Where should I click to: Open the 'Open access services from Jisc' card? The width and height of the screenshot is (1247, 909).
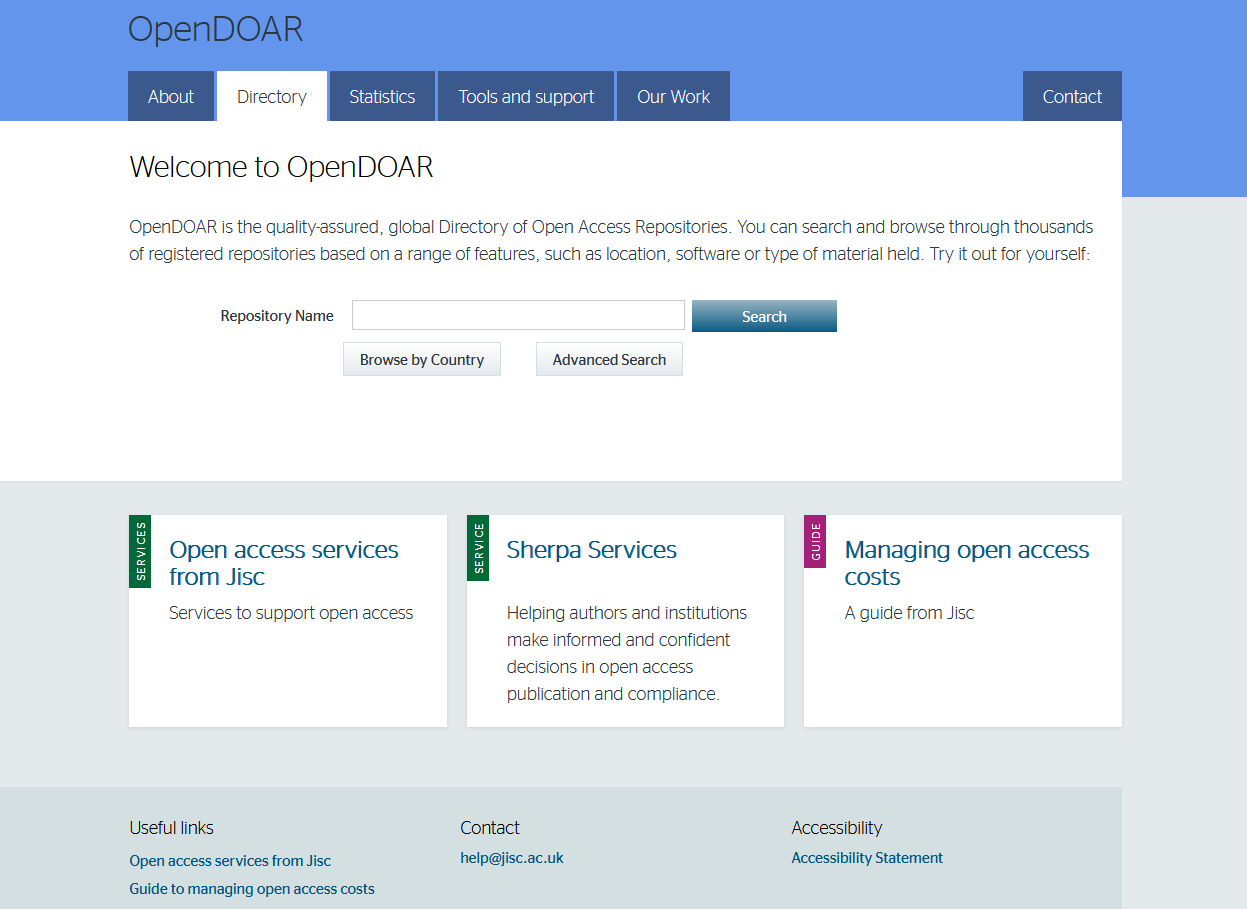[x=284, y=563]
